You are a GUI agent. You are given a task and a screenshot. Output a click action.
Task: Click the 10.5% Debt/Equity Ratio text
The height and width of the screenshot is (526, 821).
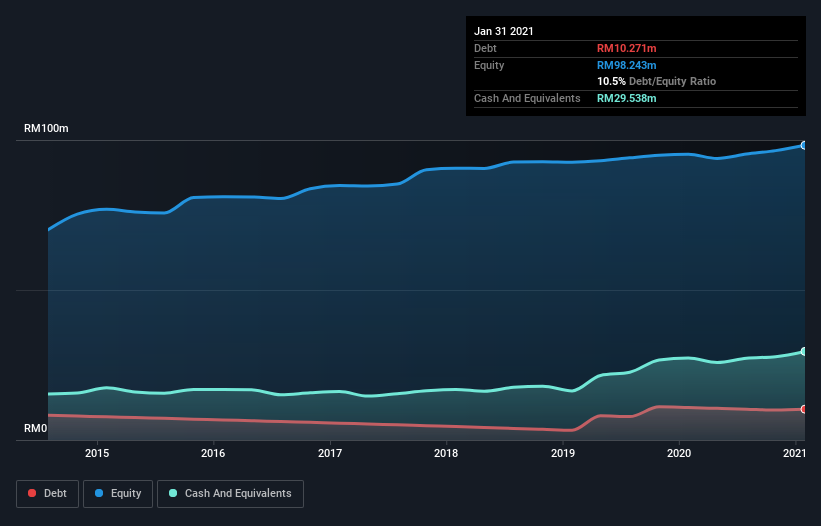coord(657,82)
